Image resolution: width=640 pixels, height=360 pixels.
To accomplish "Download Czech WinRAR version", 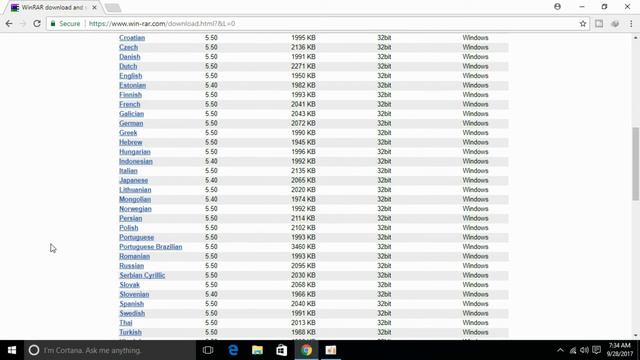I will [129, 47].
